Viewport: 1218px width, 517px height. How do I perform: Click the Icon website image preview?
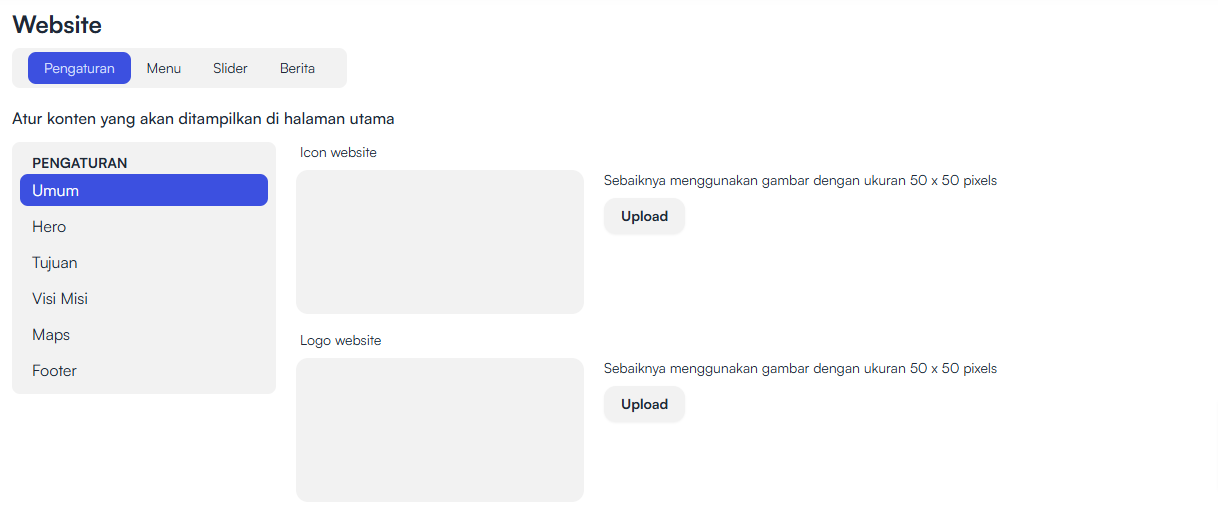click(440, 242)
